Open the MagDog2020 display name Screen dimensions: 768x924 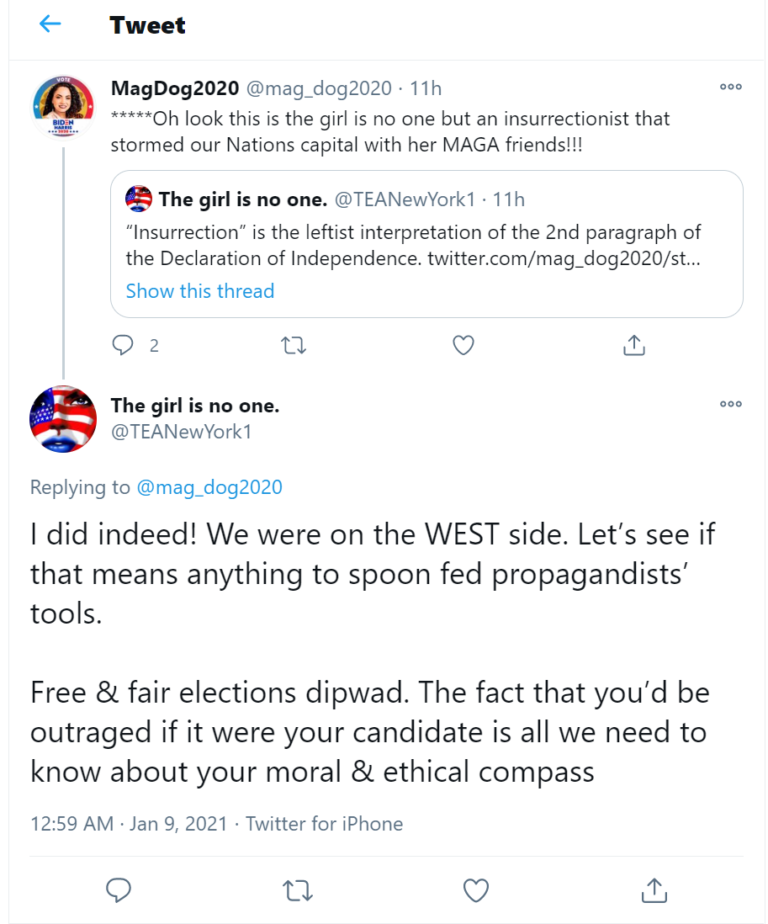[x=175, y=88]
